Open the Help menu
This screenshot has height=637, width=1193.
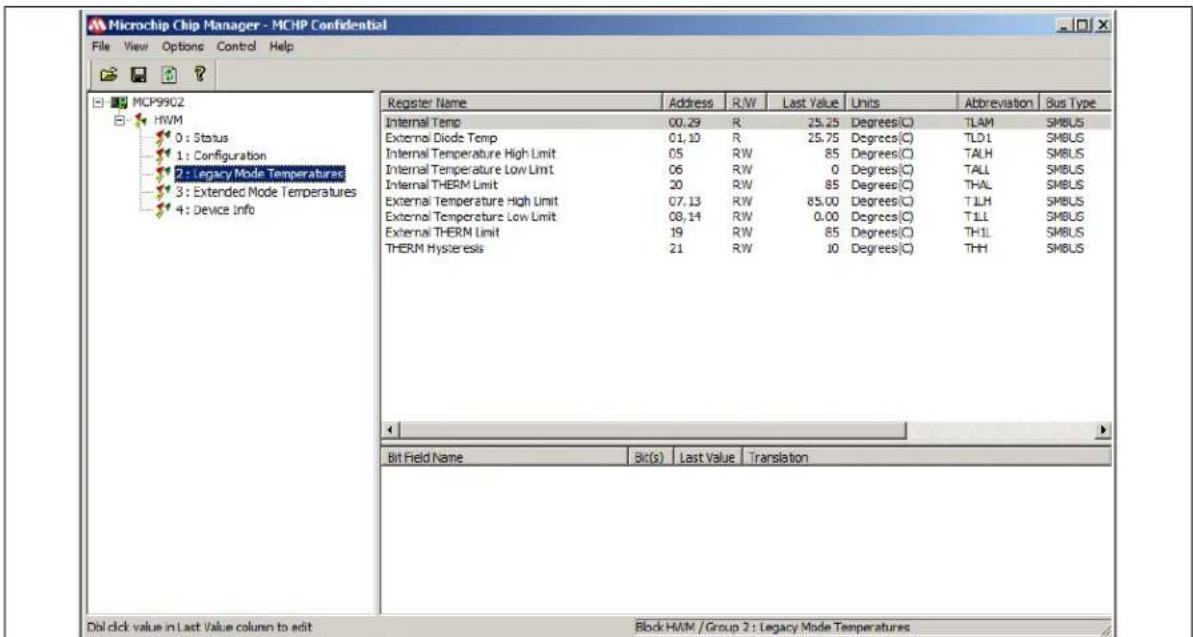click(281, 46)
